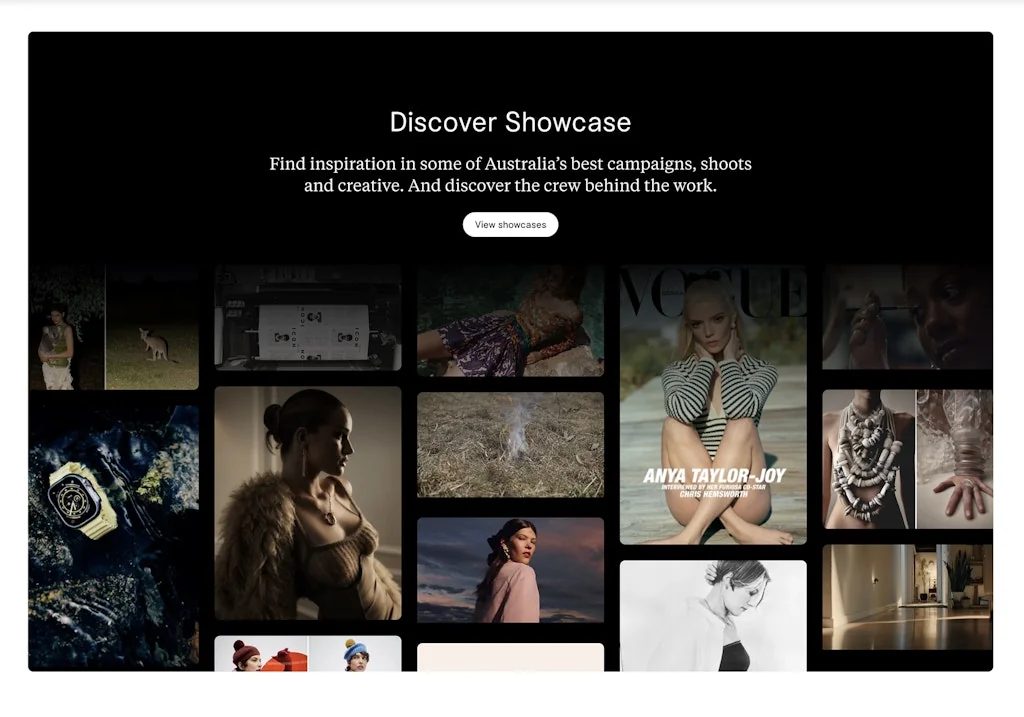This screenshot has height=717, width=1024.
Task: Click the View showcases button
Action: click(x=511, y=224)
